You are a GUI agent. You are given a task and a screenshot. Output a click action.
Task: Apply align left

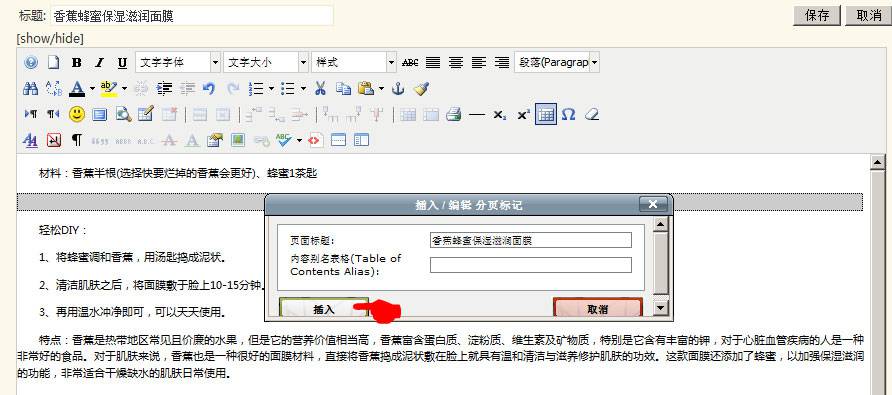[x=478, y=63]
